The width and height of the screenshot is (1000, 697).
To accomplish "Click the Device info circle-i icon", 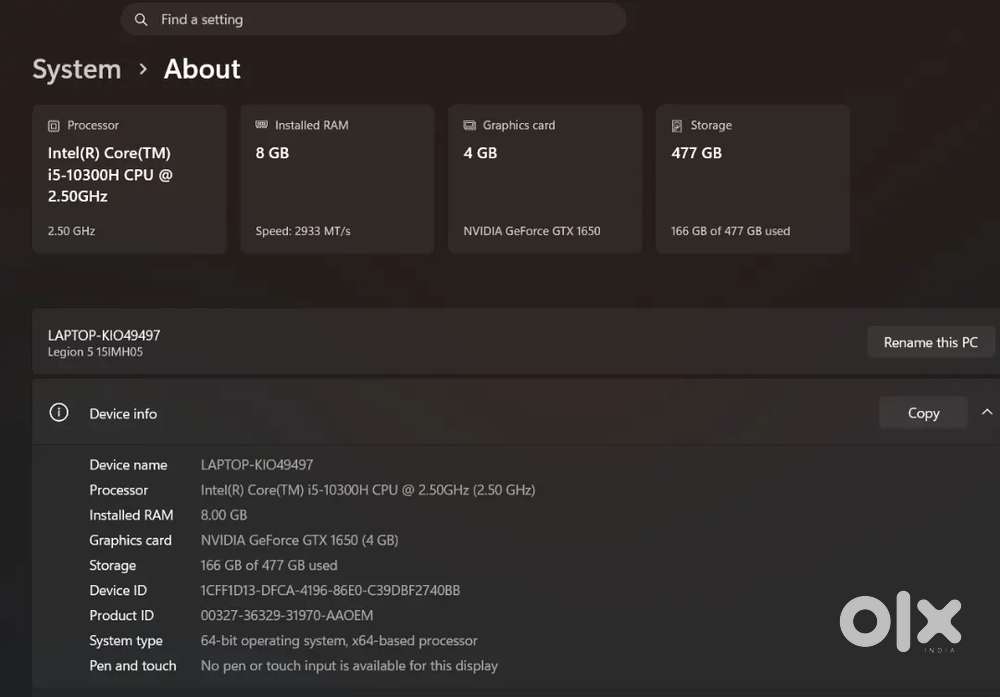I will [59, 413].
